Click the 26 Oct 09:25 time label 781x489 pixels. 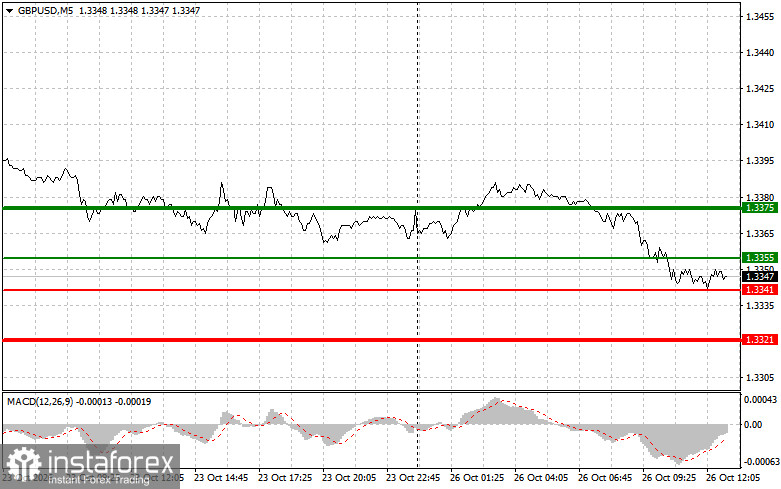[669, 478]
